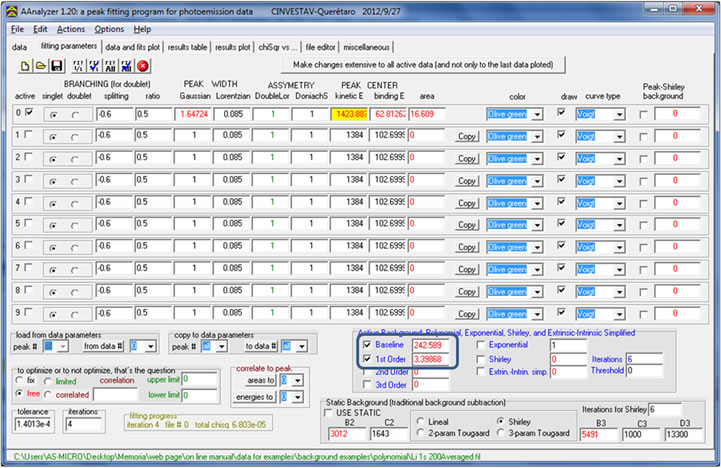The image size is (721, 468).
Task: Click the save floppy disk icon
Action: click(x=59, y=65)
